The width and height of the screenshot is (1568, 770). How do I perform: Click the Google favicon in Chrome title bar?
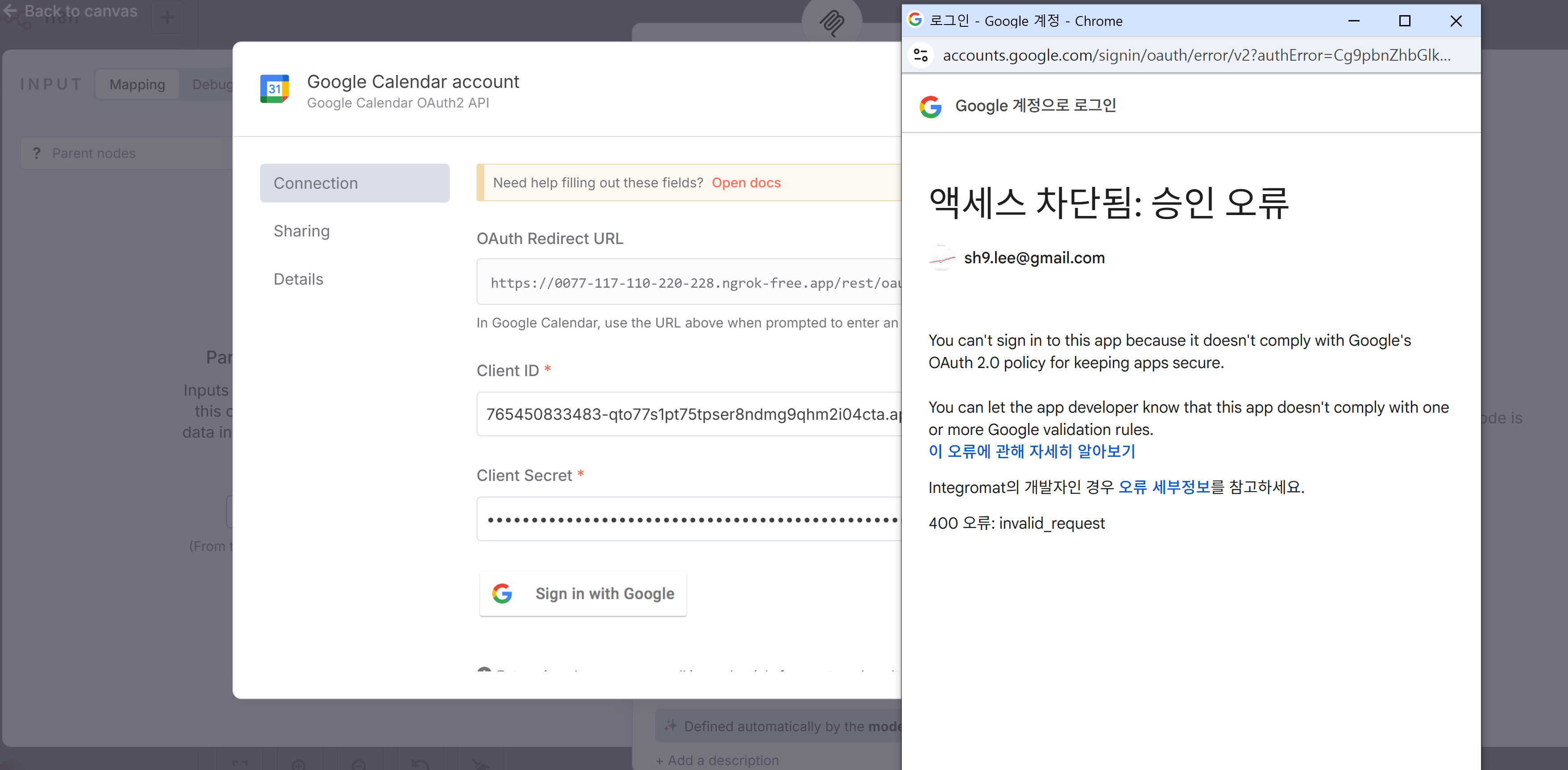[915, 20]
